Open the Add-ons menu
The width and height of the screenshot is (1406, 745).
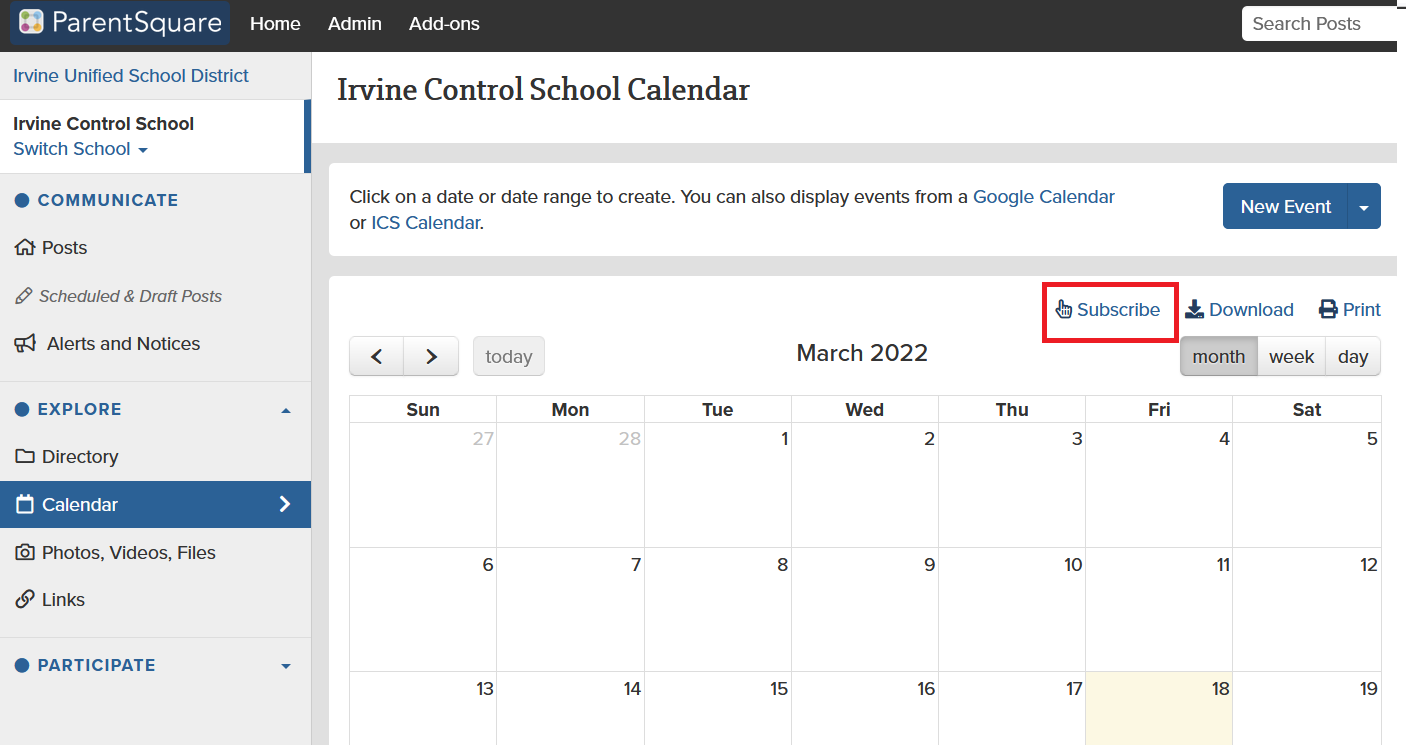(x=444, y=24)
